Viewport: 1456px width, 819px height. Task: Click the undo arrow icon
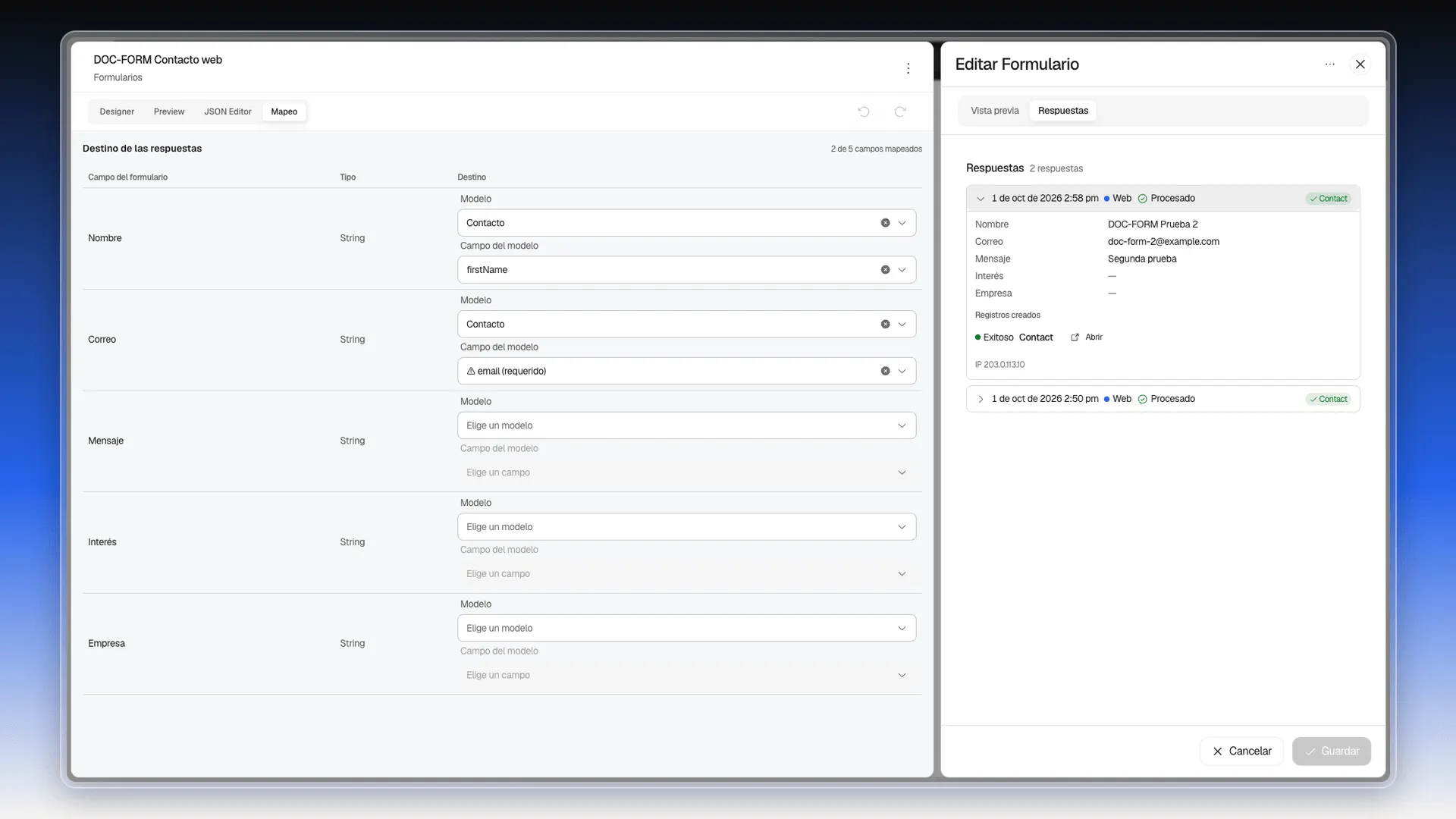pos(863,111)
